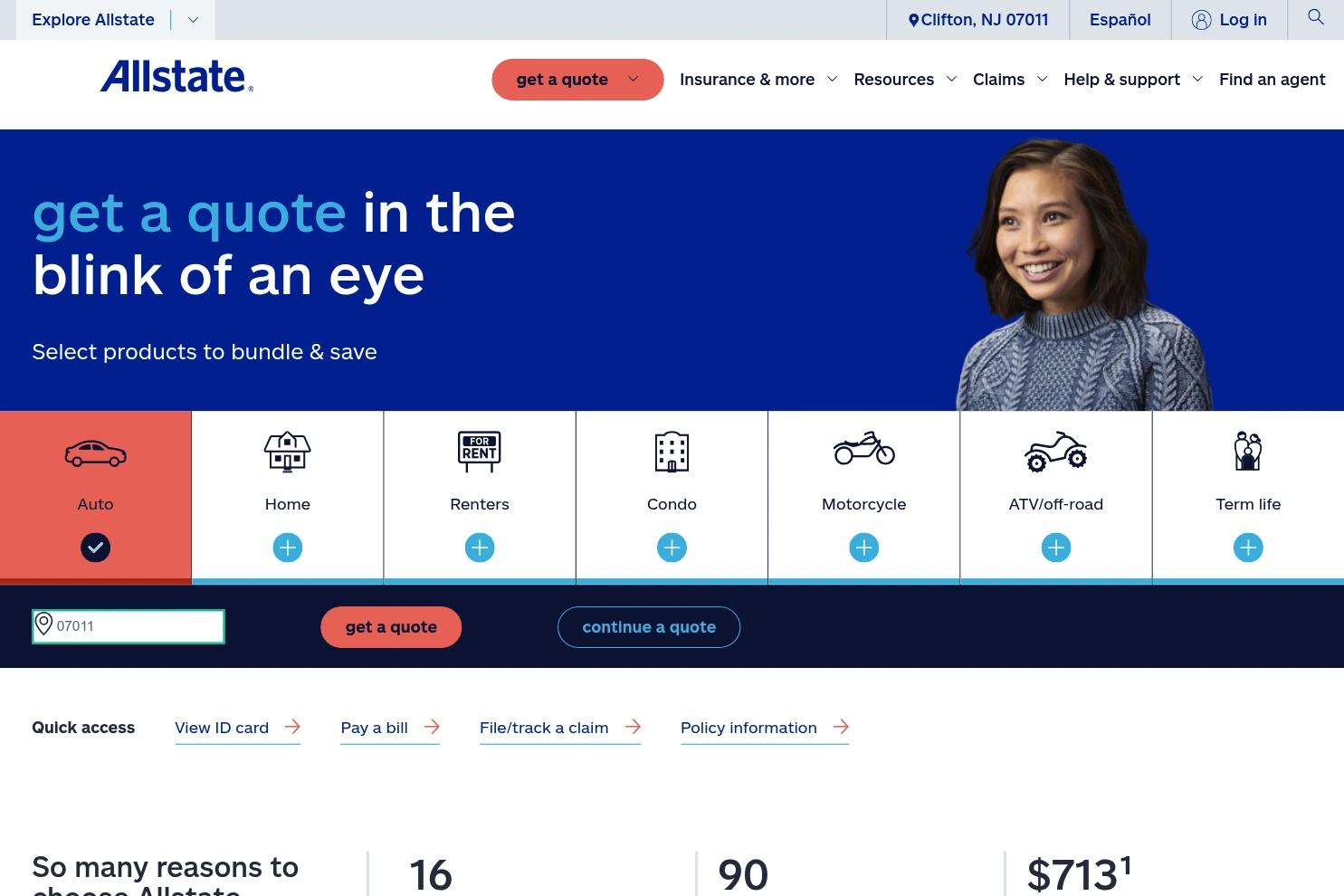Add Home with its plus toggle

(x=288, y=548)
